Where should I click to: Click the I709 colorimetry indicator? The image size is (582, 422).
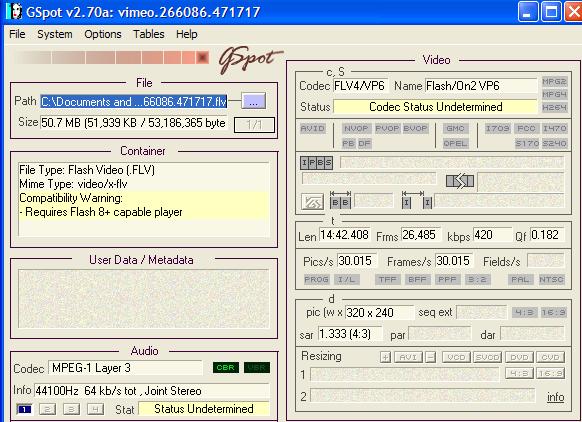pyautogui.click(x=497, y=128)
